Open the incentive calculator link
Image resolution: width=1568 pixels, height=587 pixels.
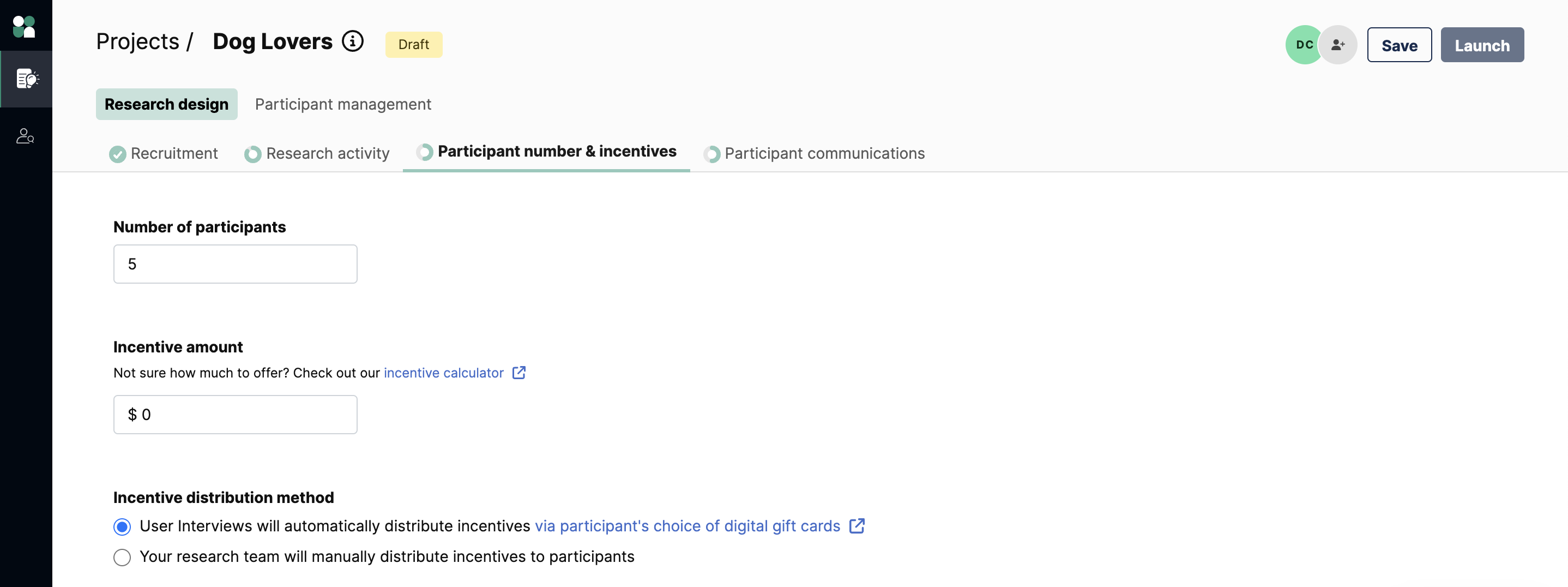click(444, 373)
